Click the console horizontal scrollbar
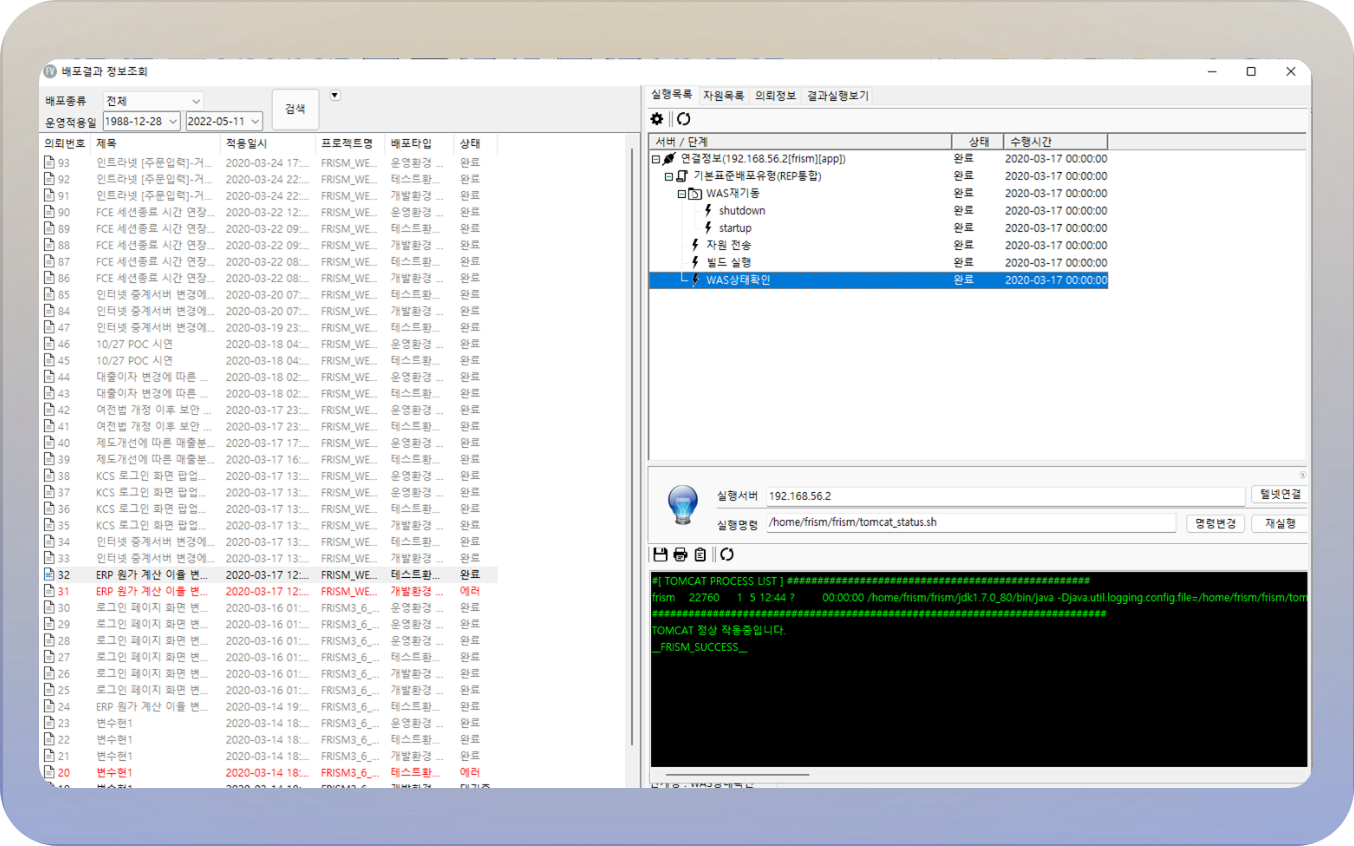The image size is (1354, 846). tap(737, 774)
